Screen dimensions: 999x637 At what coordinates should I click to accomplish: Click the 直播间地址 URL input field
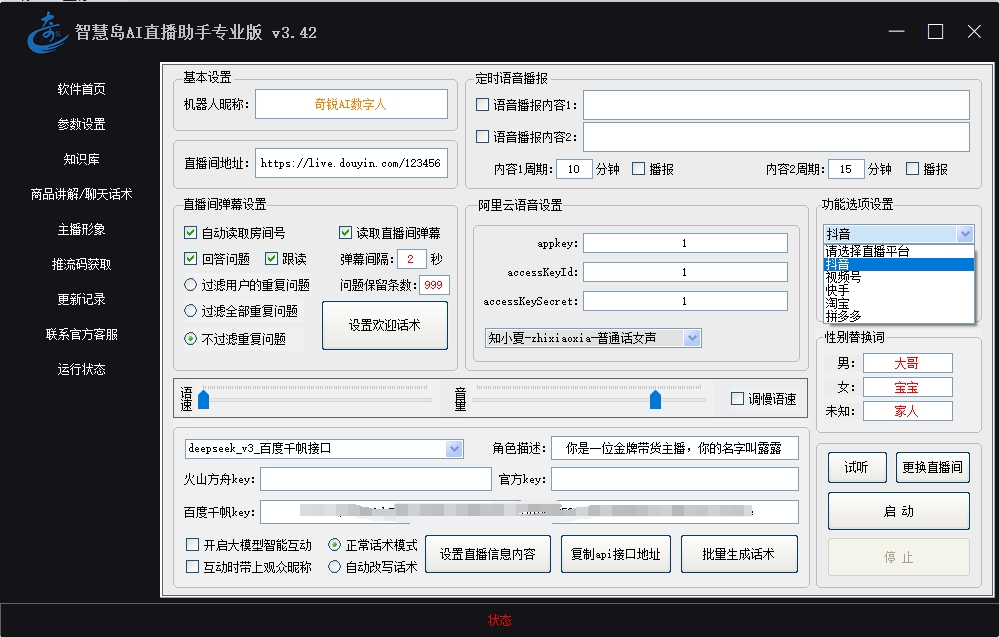pos(350,163)
